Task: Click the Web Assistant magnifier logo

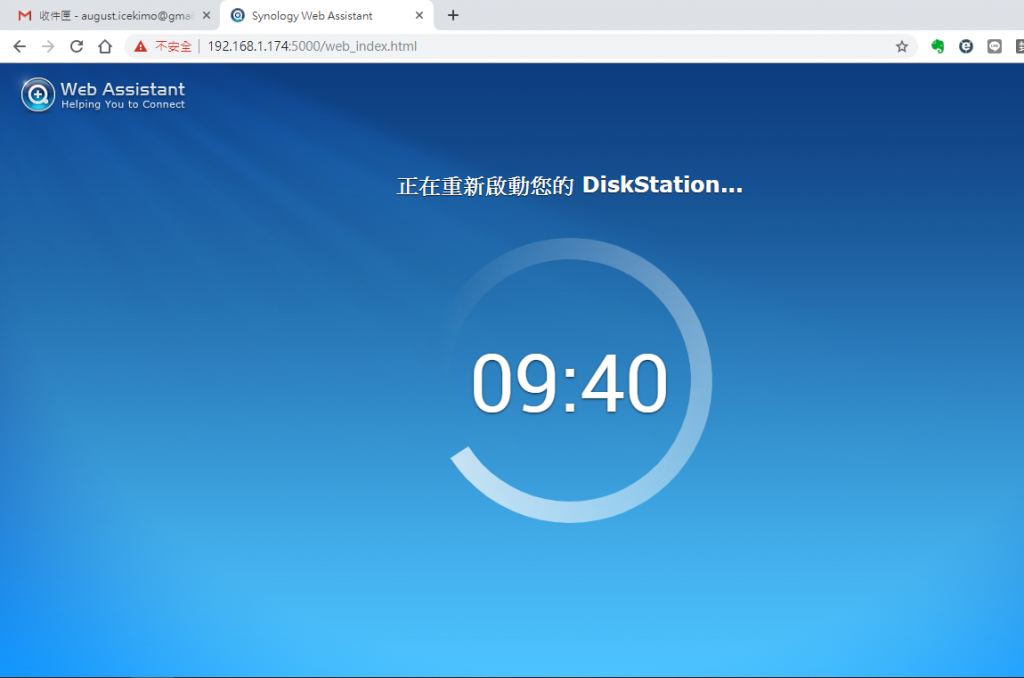Action: tap(38, 95)
